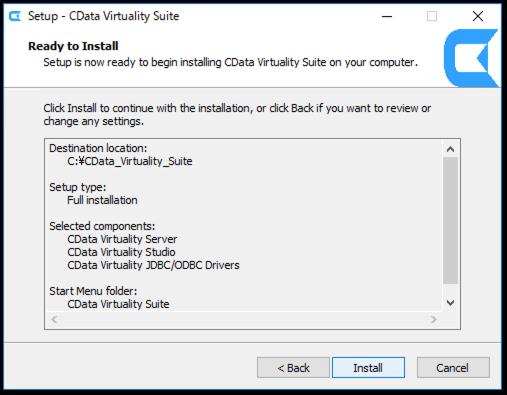Click the summary box scroll down arrow

pyautogui.click(x=450, y=303)
